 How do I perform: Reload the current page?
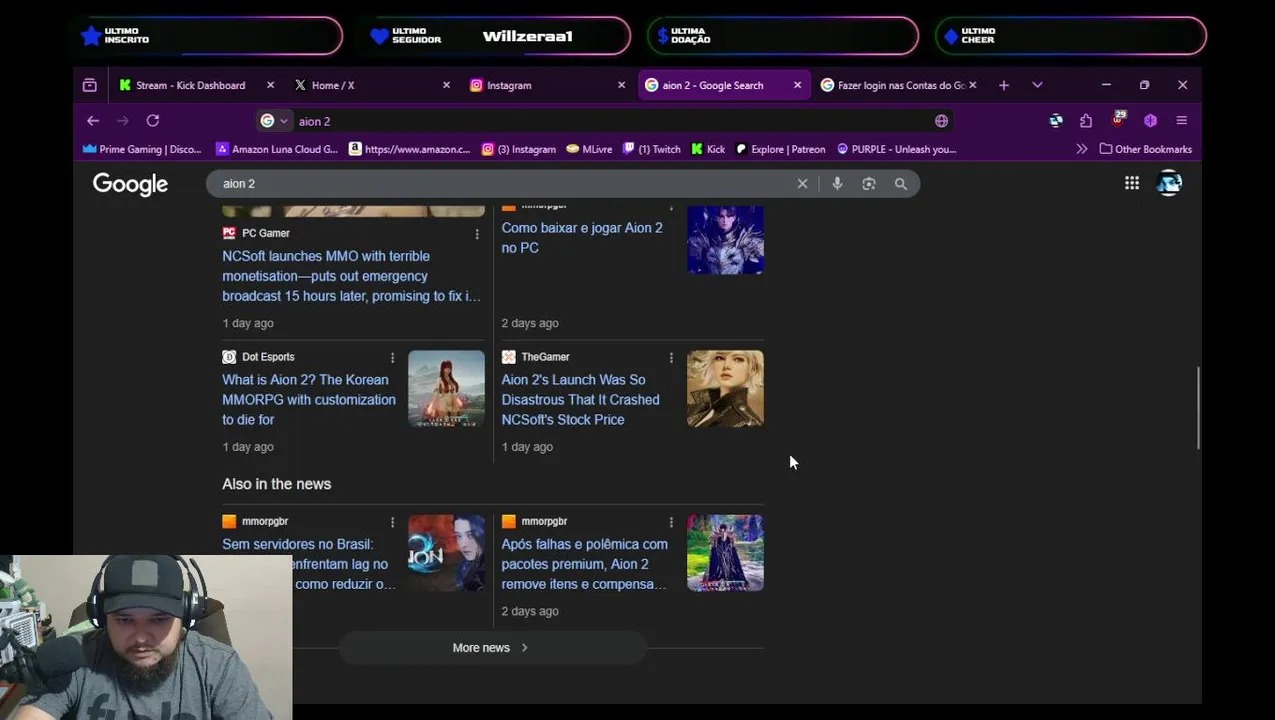[x=153, y=121]
